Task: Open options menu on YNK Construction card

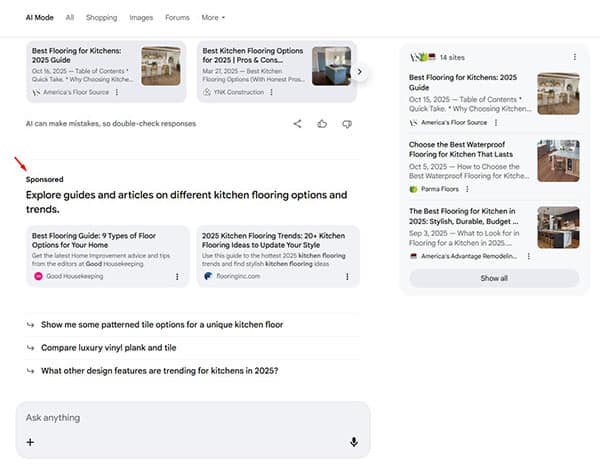Action: click(x=271, y=92)
